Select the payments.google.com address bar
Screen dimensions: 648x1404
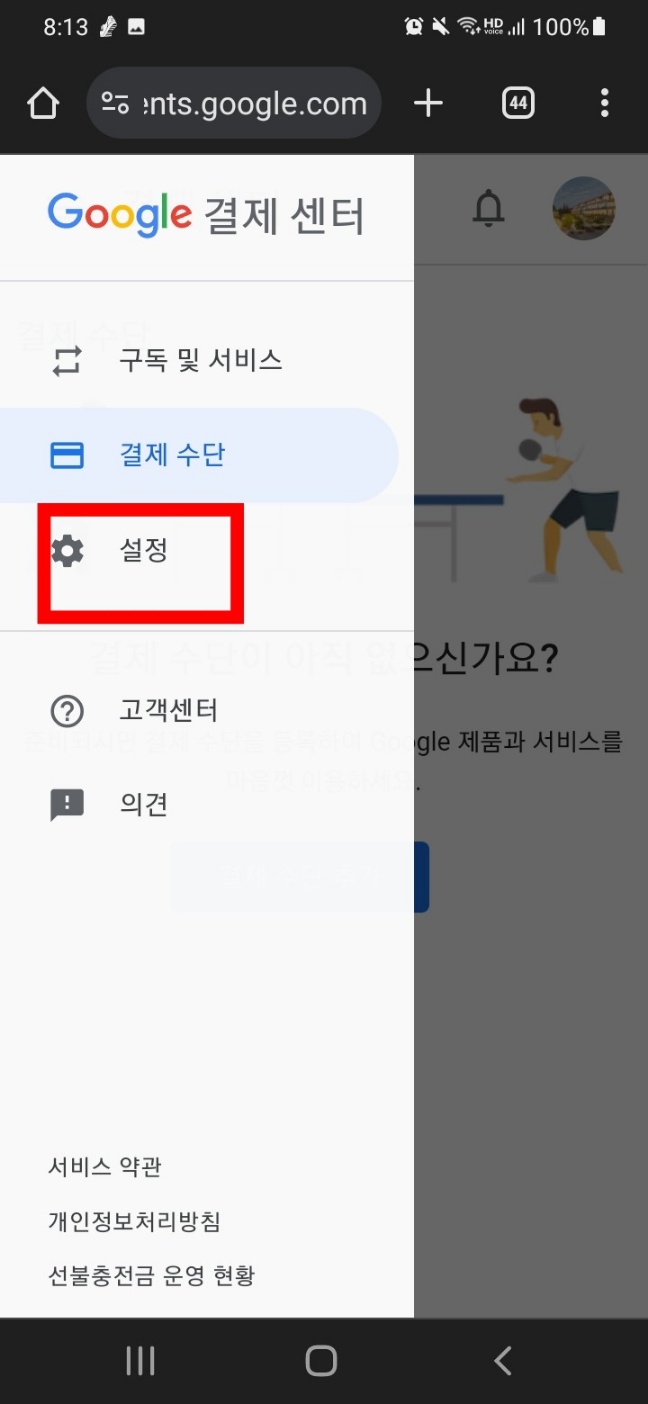pos(234,103)
